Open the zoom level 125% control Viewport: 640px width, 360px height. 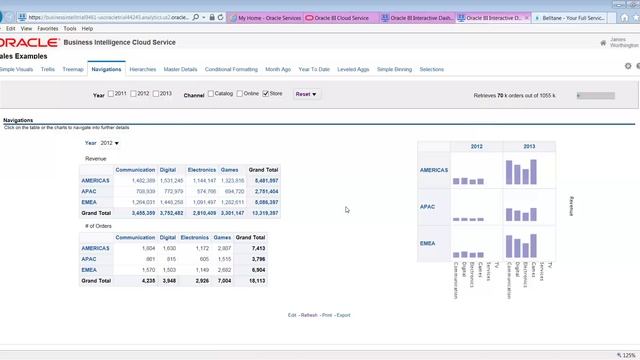click(x=626, y=355)
